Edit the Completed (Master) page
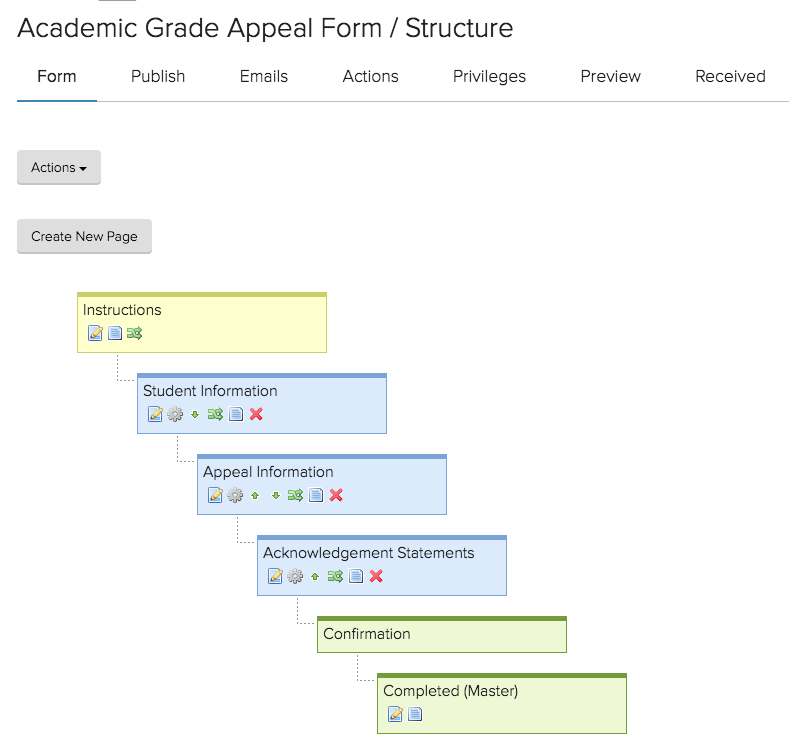The height and width of the screenshot is (756, 789). tap(395, 714)
